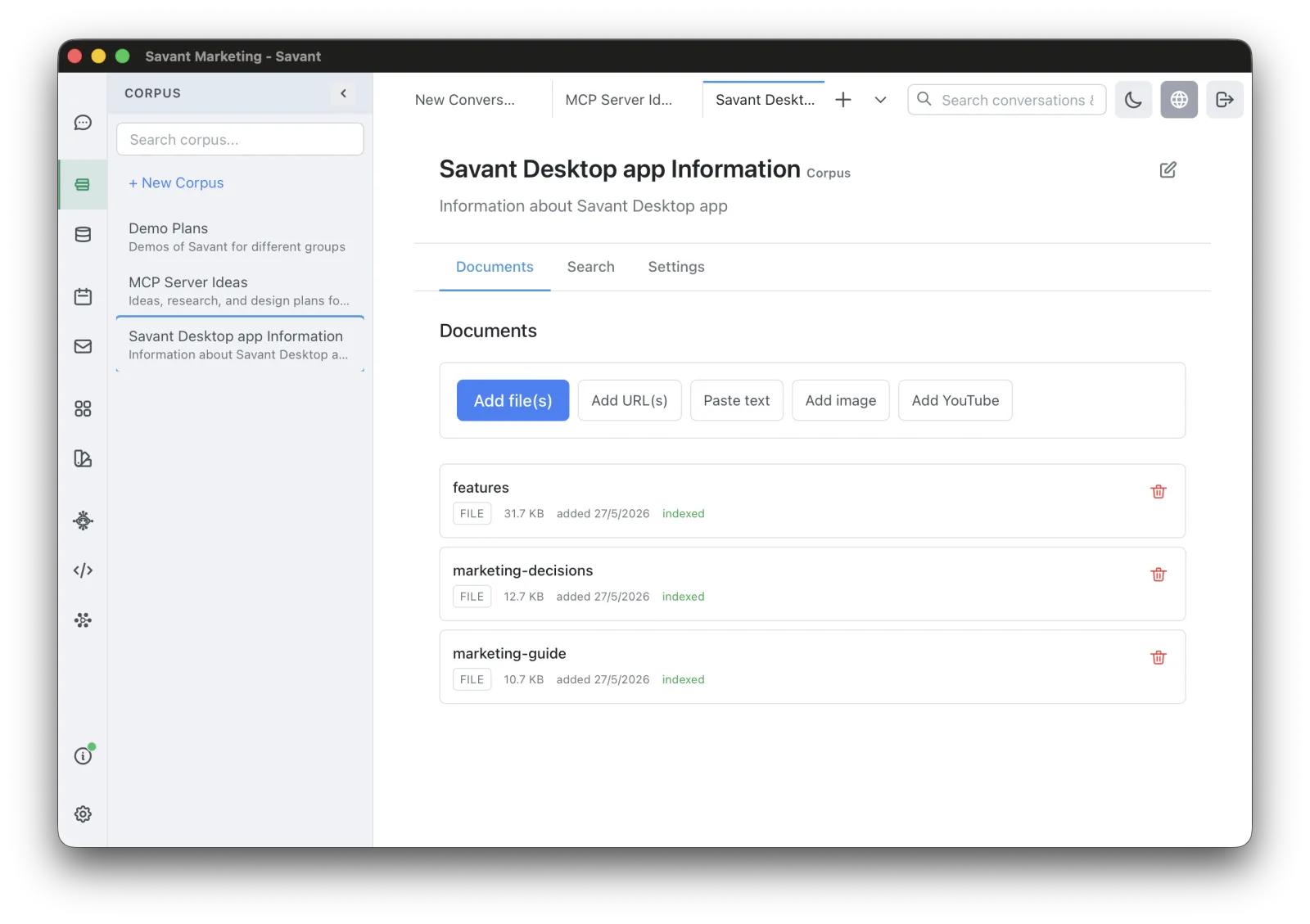Focus the Search conversations field
The width and height of the screenshot is (1310, 924).
[1007, 100]
